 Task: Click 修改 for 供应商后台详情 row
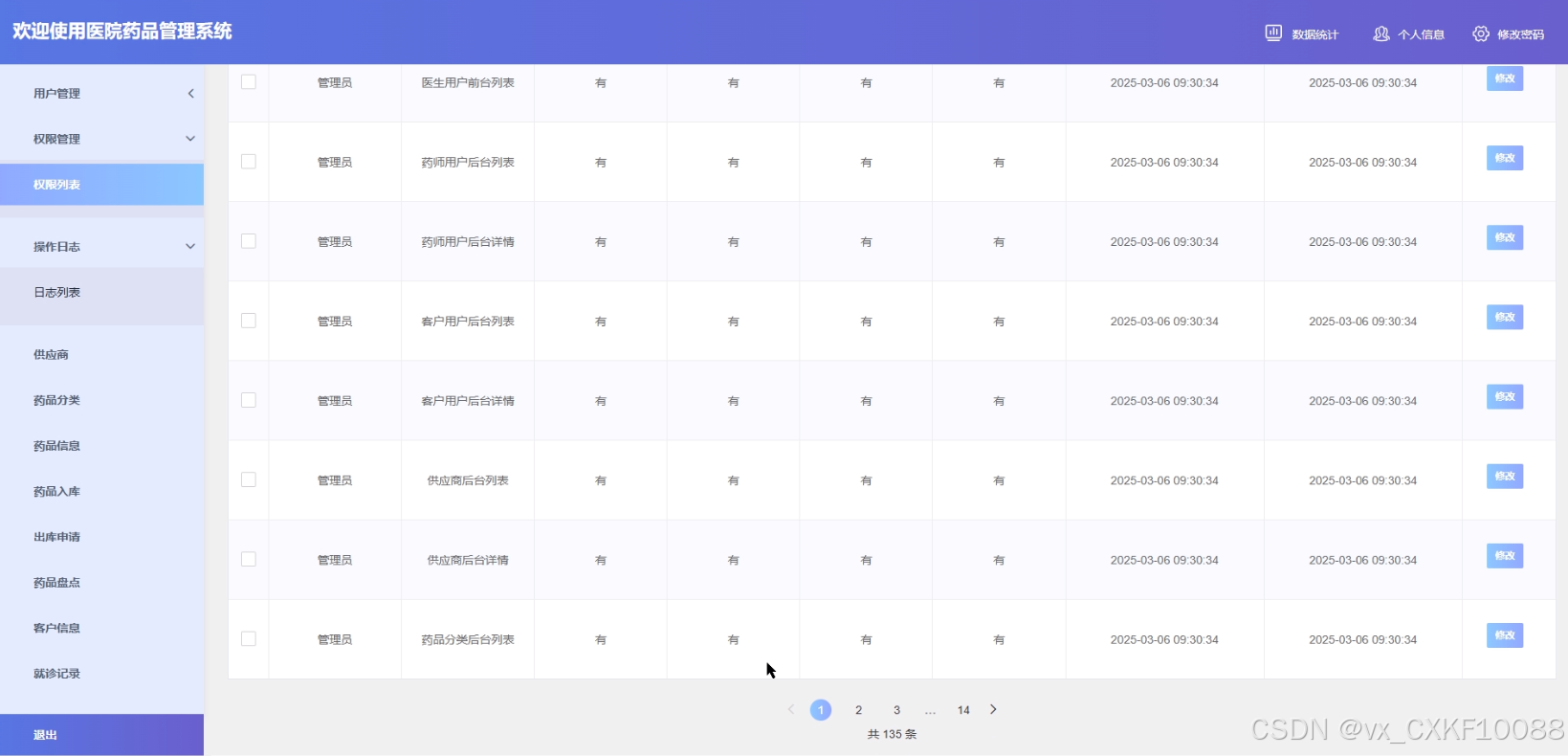coord(1505,555)
